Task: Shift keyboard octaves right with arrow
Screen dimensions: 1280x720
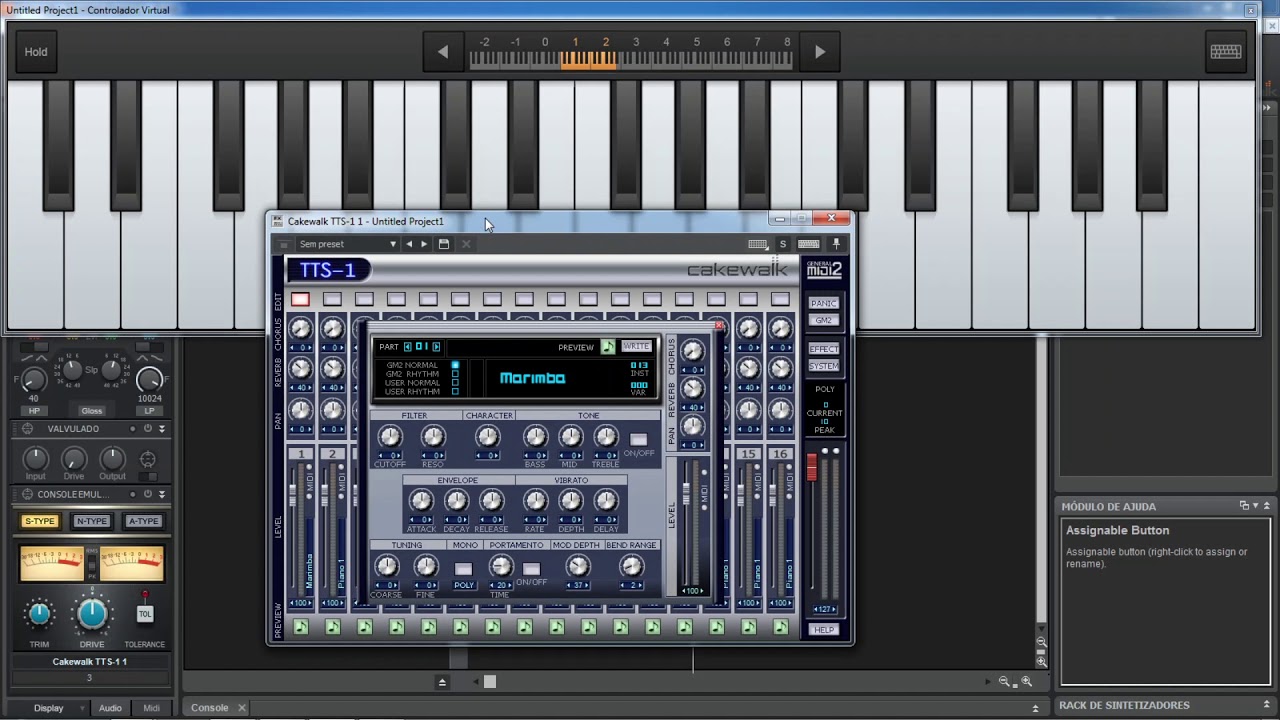Action: (820, 52)
